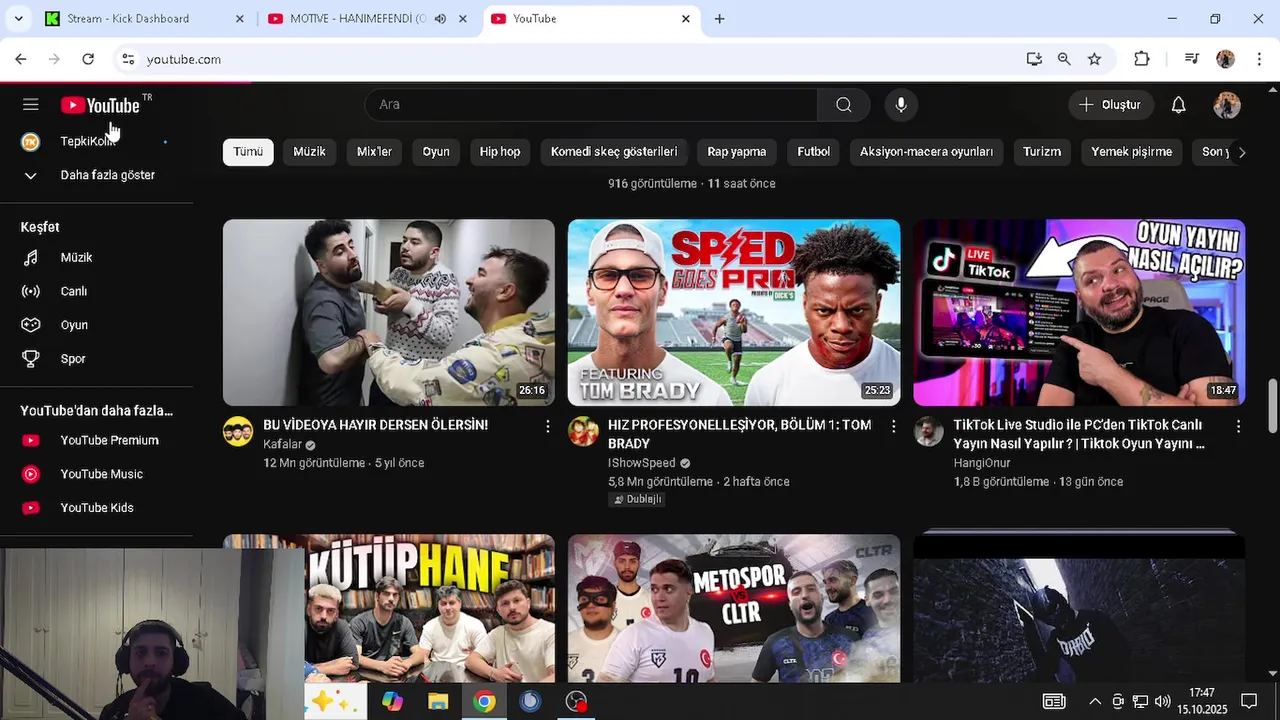This screenshot has height=720, width=1280.
Task: Click the Oluştur create button
Action: click(1111, 105)
